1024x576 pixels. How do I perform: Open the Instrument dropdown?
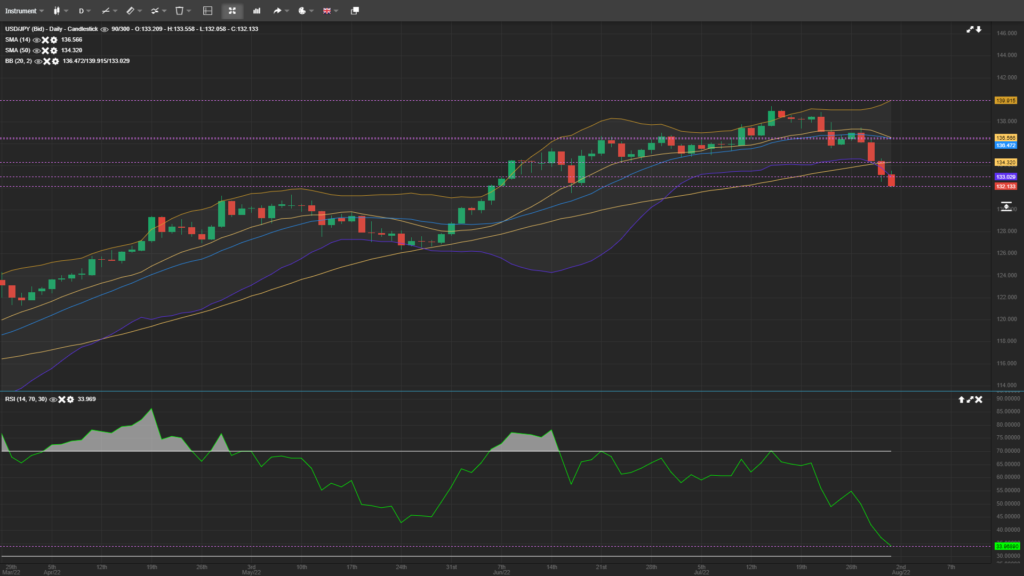pyautogui.click(x=24, y=10)
